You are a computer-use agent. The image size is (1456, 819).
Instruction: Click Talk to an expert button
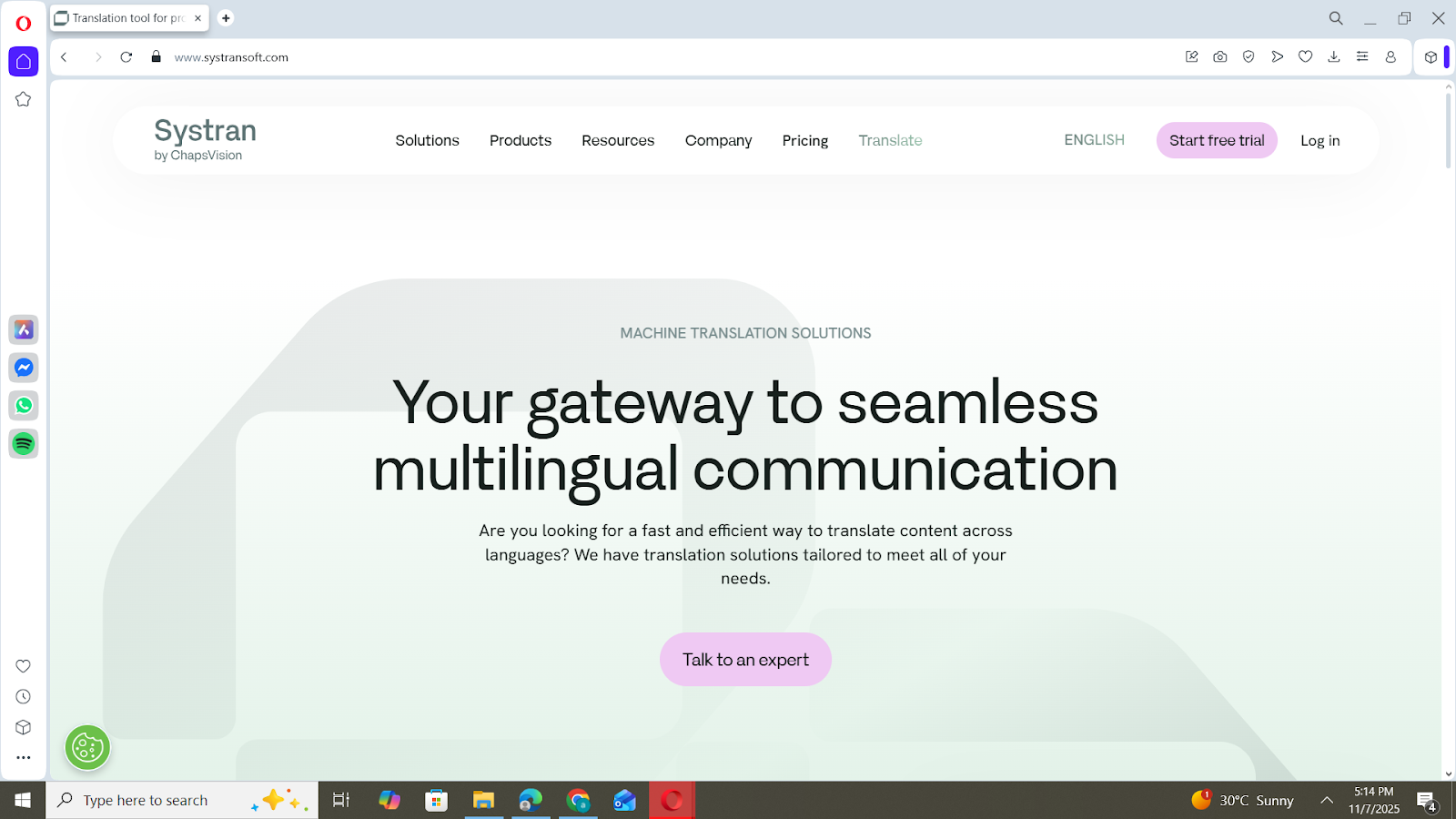[x=745, y=660]
